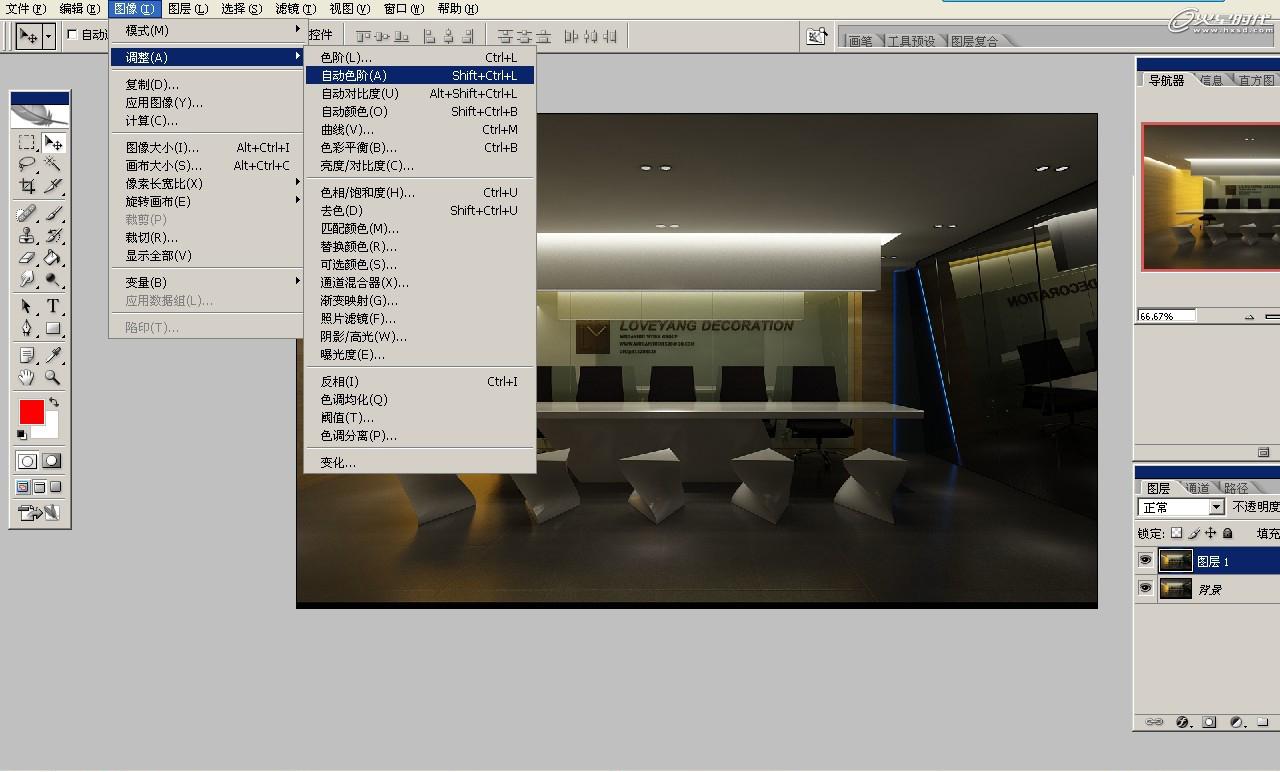This screenshot has height=772, width=1280.
Task: Link layers icon in Layers panel
Action: coord(1154,721)
